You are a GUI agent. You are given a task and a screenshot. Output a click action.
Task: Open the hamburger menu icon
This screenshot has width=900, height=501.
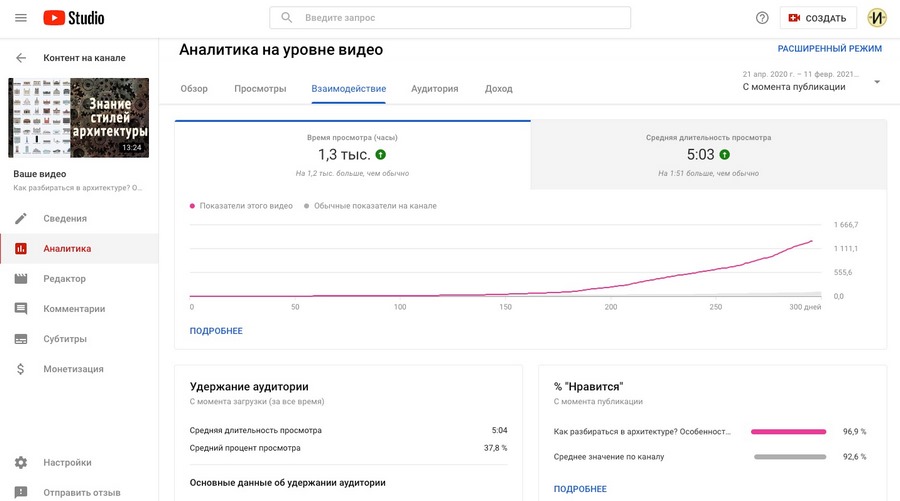pos(21,18)
